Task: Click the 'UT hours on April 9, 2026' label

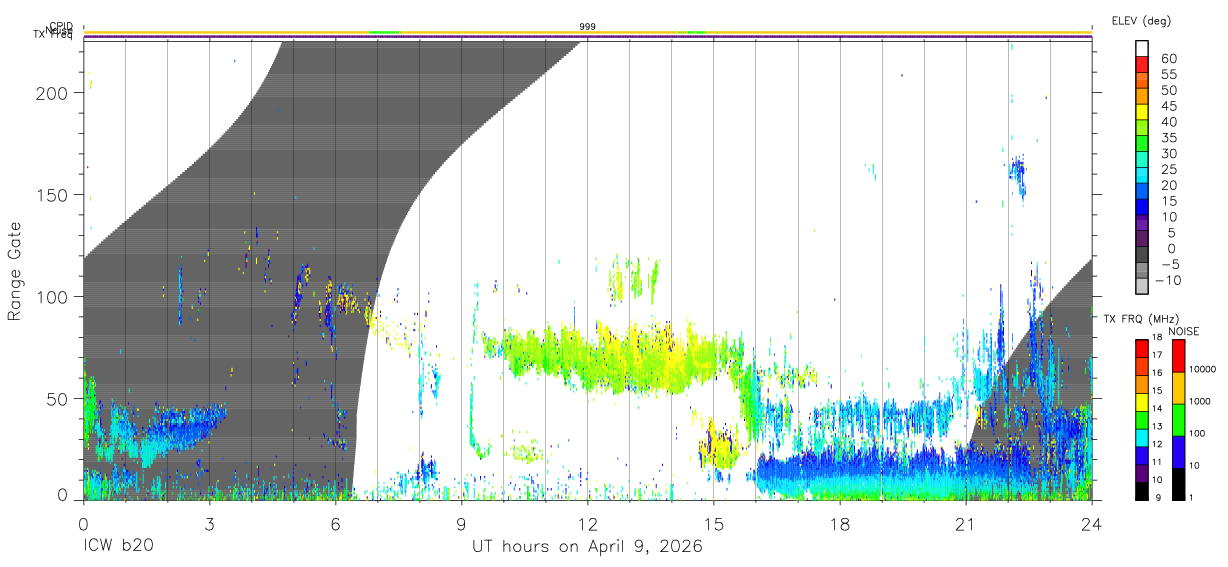Action: coord(588,547)
